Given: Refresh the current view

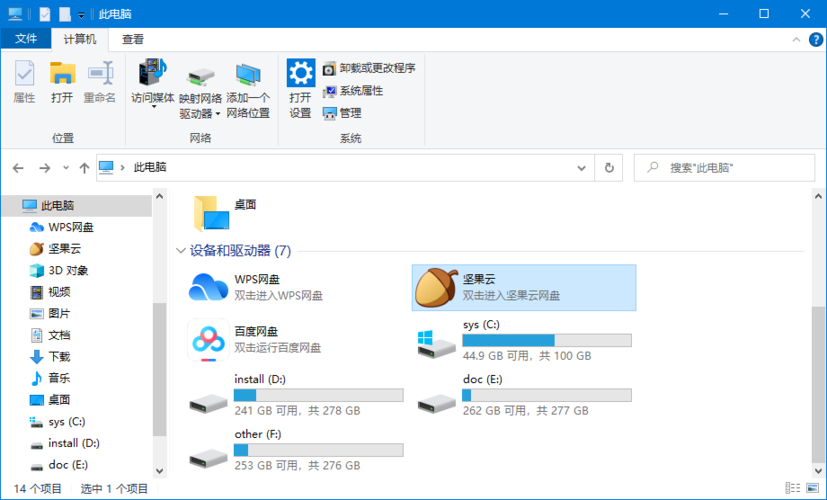Looking at the screenshot, I should 609,168.
